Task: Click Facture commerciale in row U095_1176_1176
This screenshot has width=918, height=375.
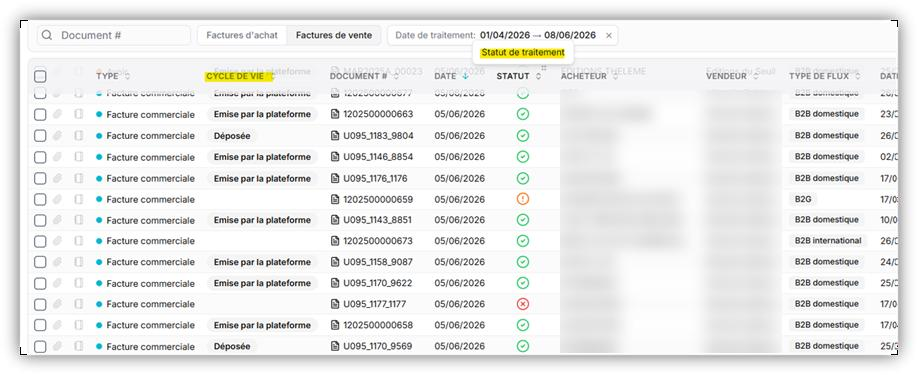Action: coord(150,178)
